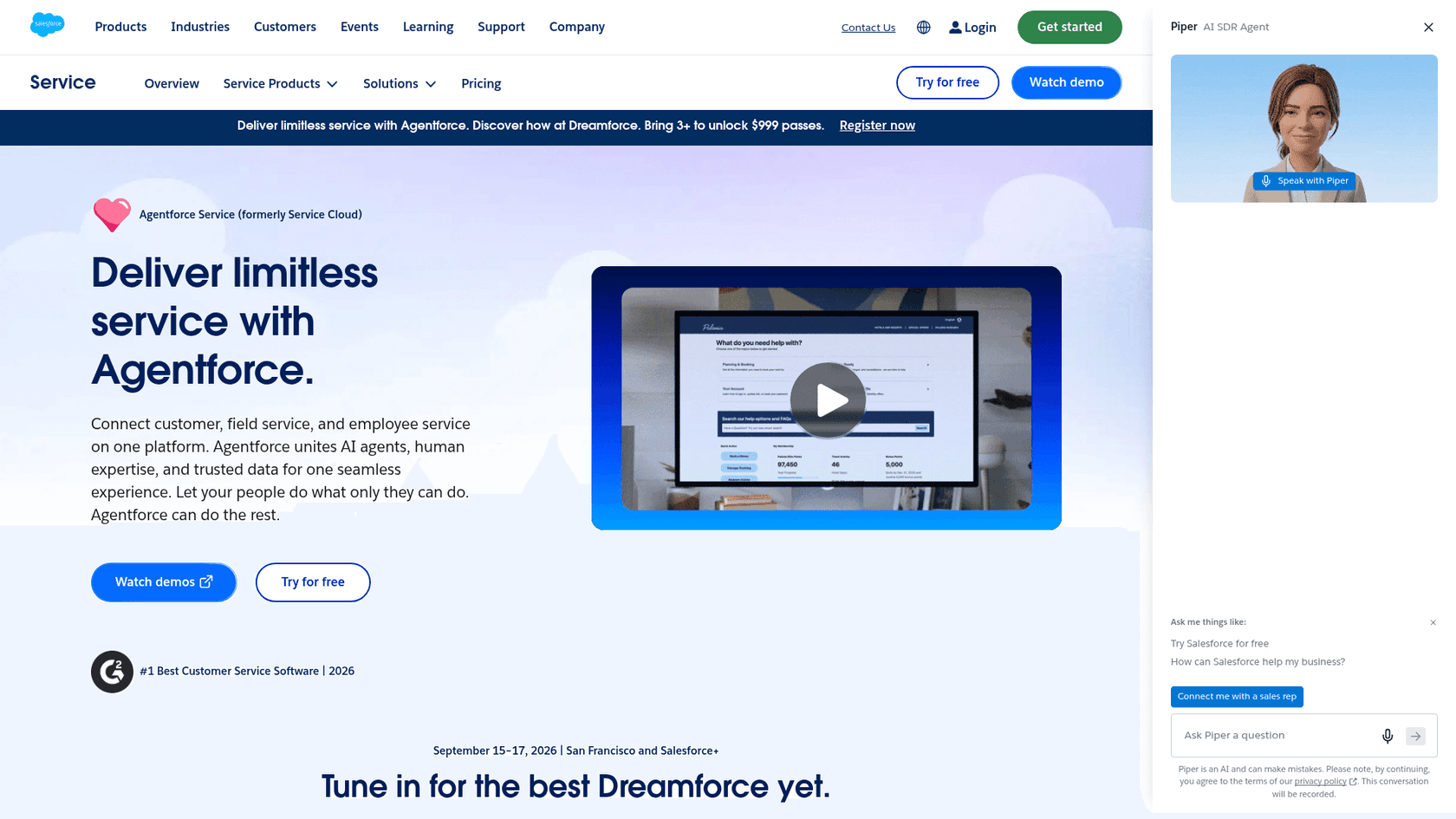This screenshot has height=819, width=1456.
Task: Click the microphone icon in Piper input
Action: [x=1388, y=736]
